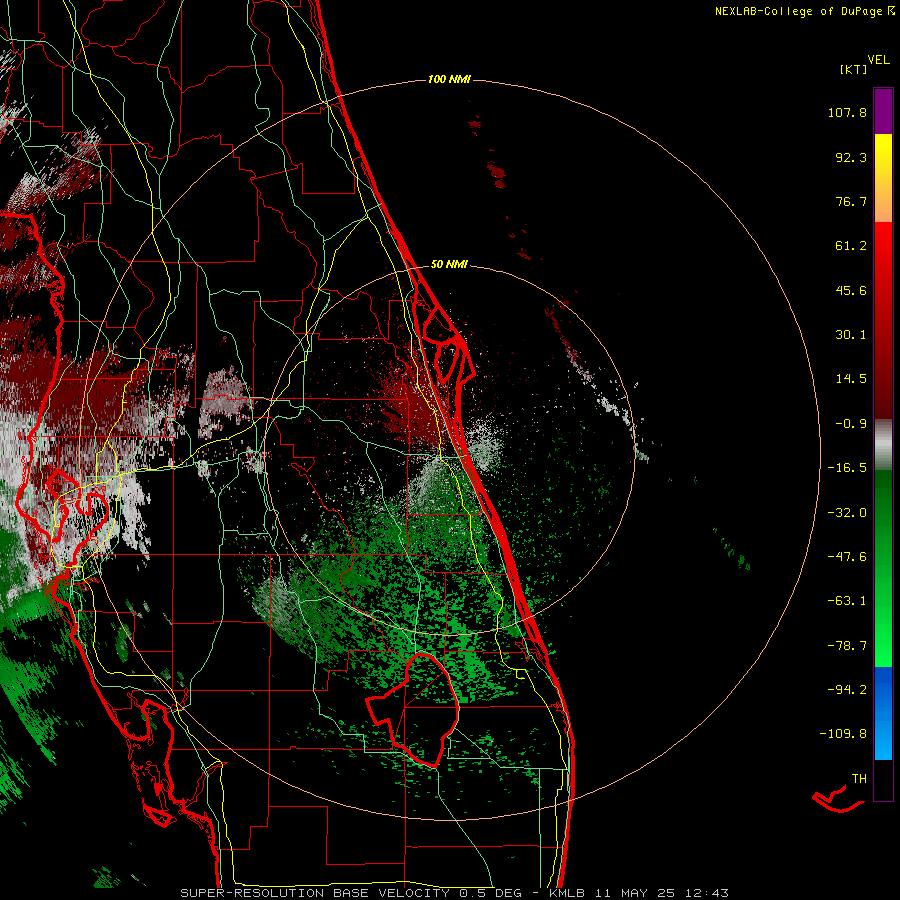This screenshot has height=900, width=900.
Task: Click the 50 NMI range ring label
Action: tap(449, 264)
